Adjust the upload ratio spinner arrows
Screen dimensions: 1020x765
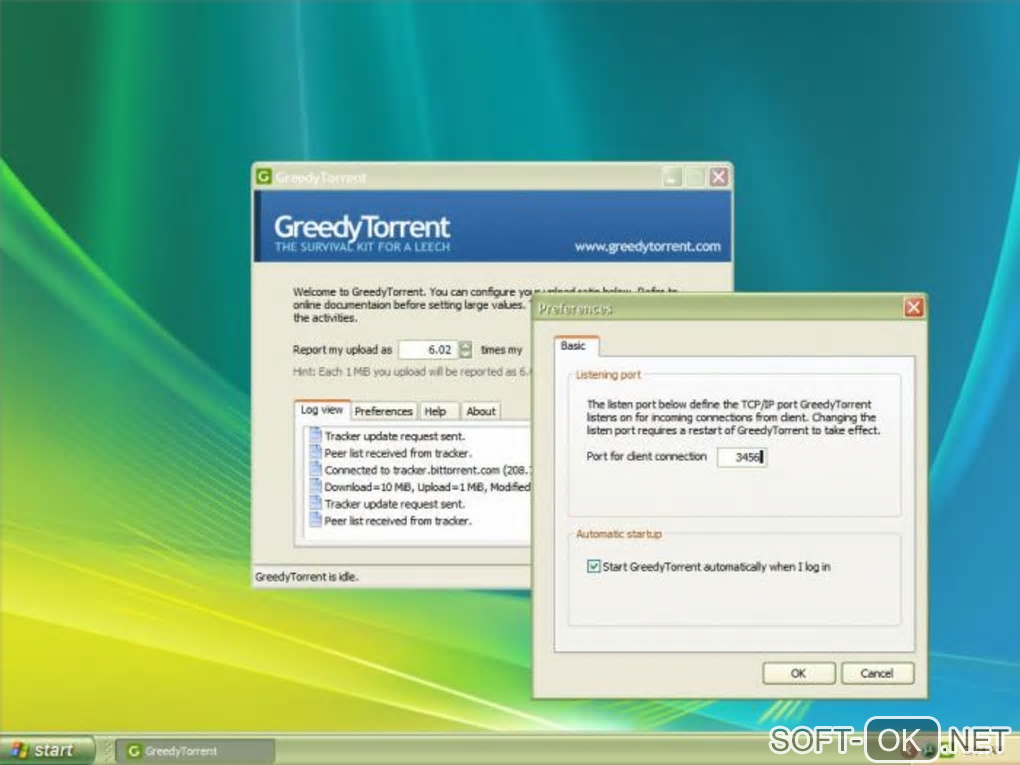(x=465, y=349)
